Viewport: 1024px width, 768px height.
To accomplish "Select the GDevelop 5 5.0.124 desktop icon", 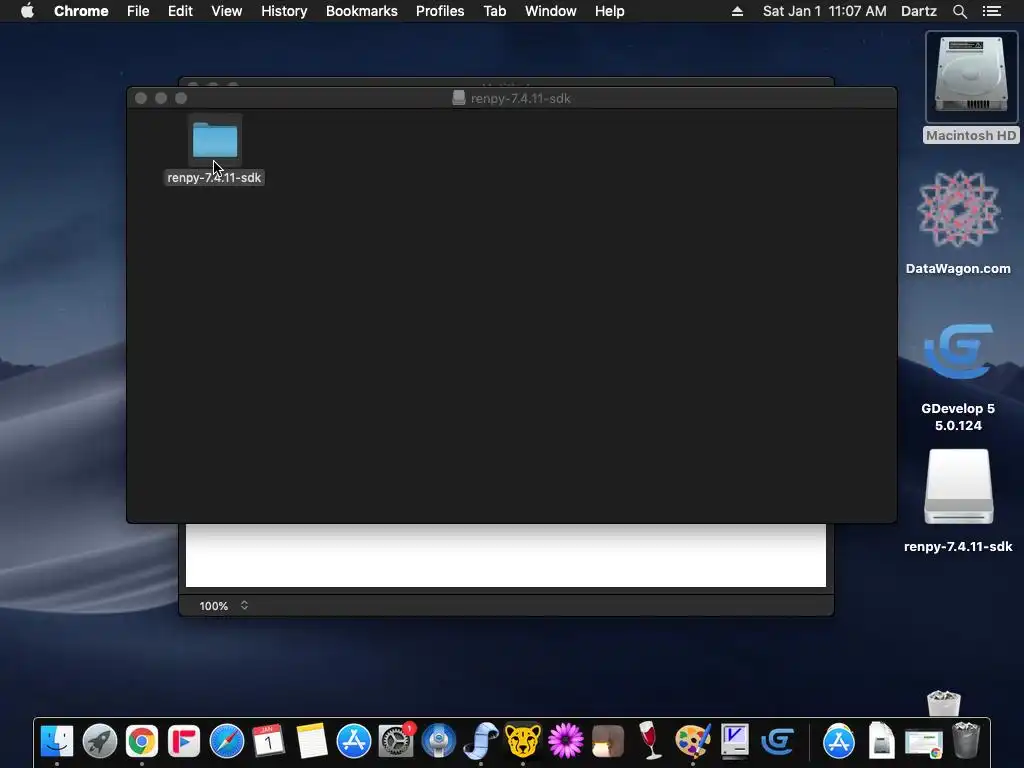I will [x=958, y=377].
